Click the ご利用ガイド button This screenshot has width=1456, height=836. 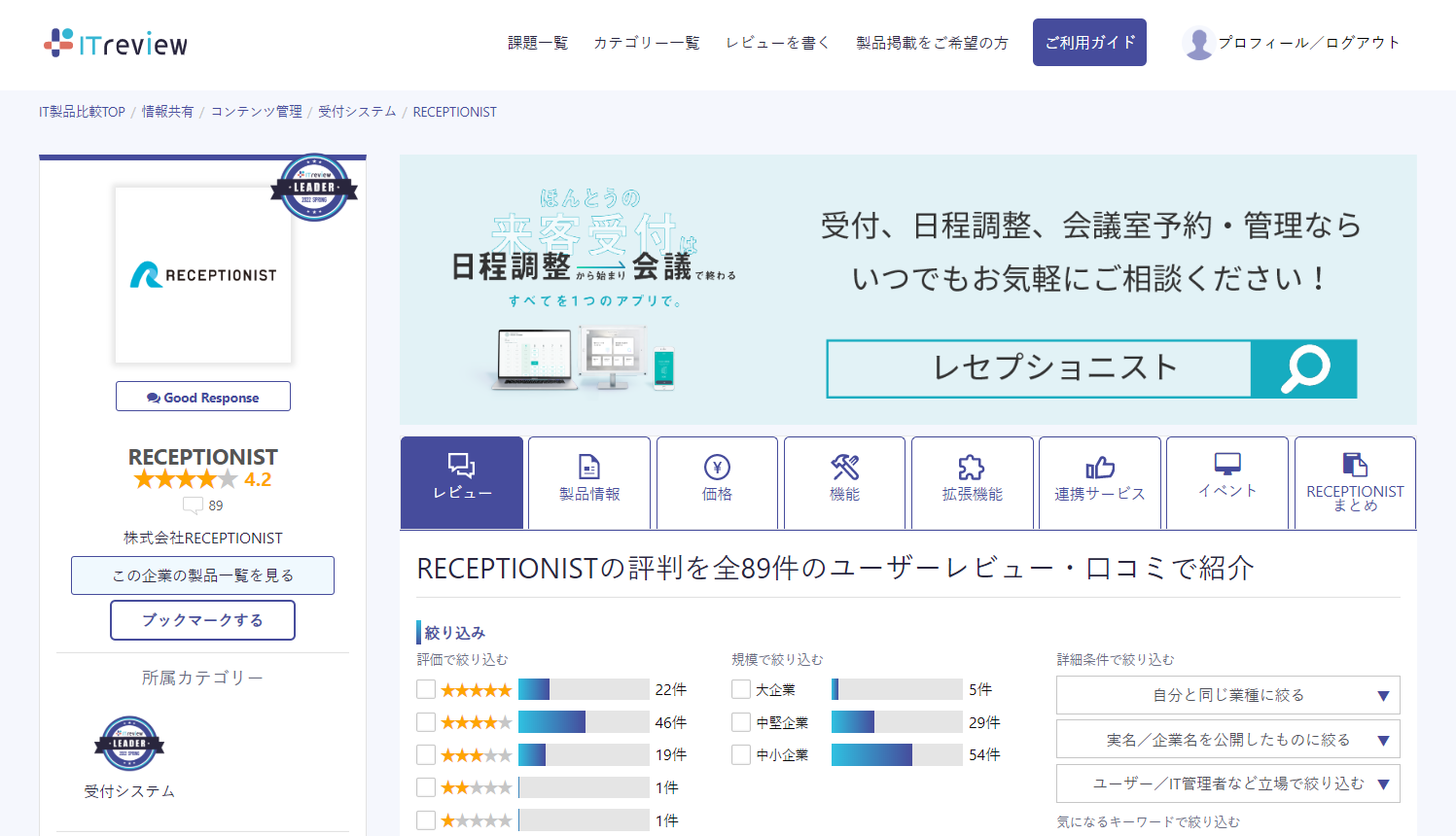[x=1089, y=43]
